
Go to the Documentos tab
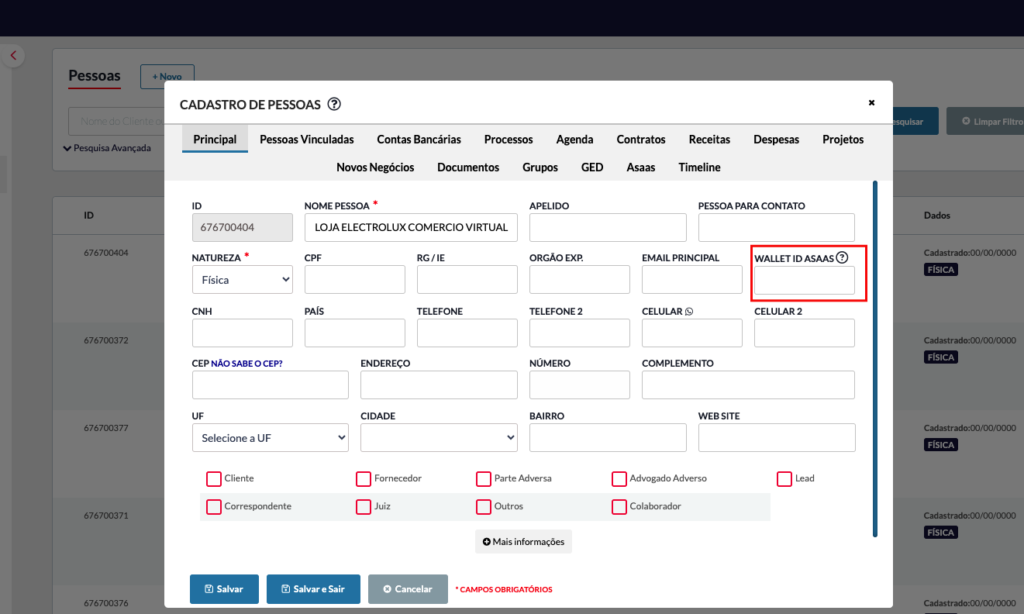(468, 167)
